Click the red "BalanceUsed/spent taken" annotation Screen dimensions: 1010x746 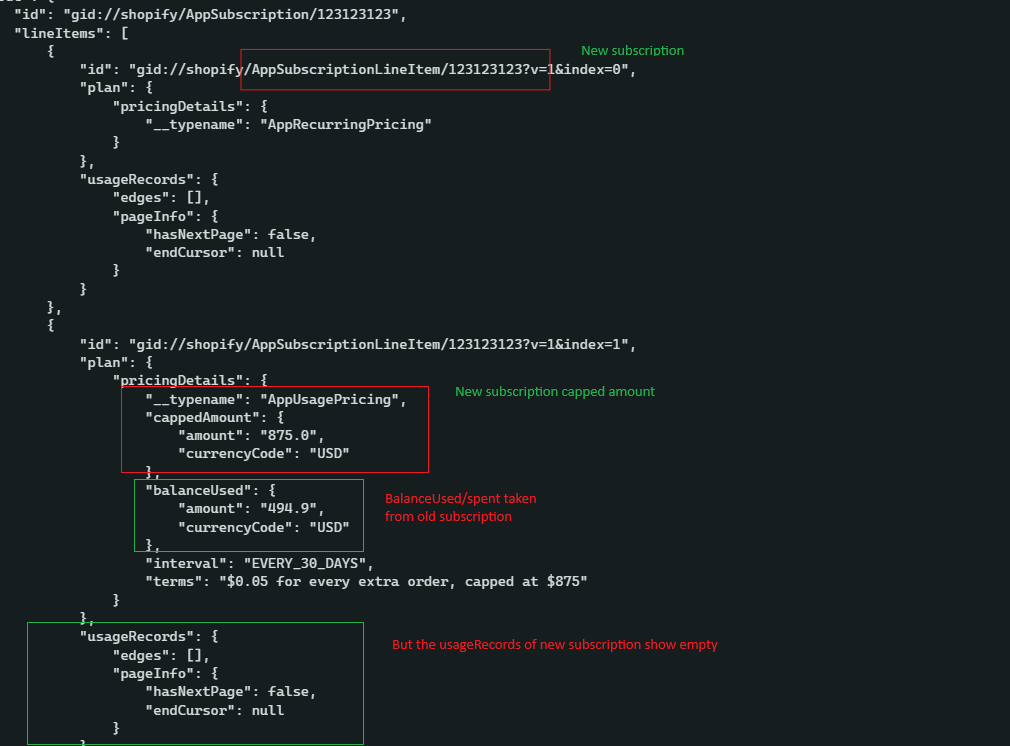(x=460, y=498)
